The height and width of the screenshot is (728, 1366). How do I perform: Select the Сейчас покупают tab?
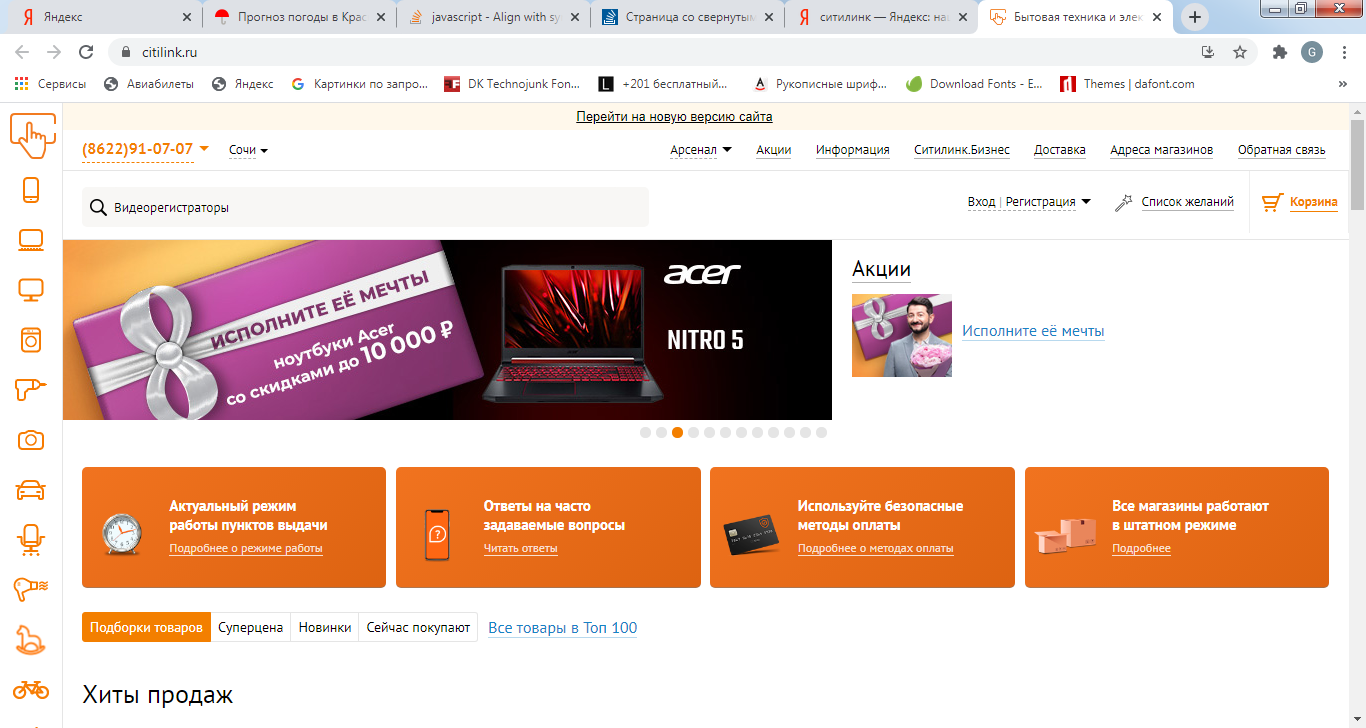(x=418, y=628)
